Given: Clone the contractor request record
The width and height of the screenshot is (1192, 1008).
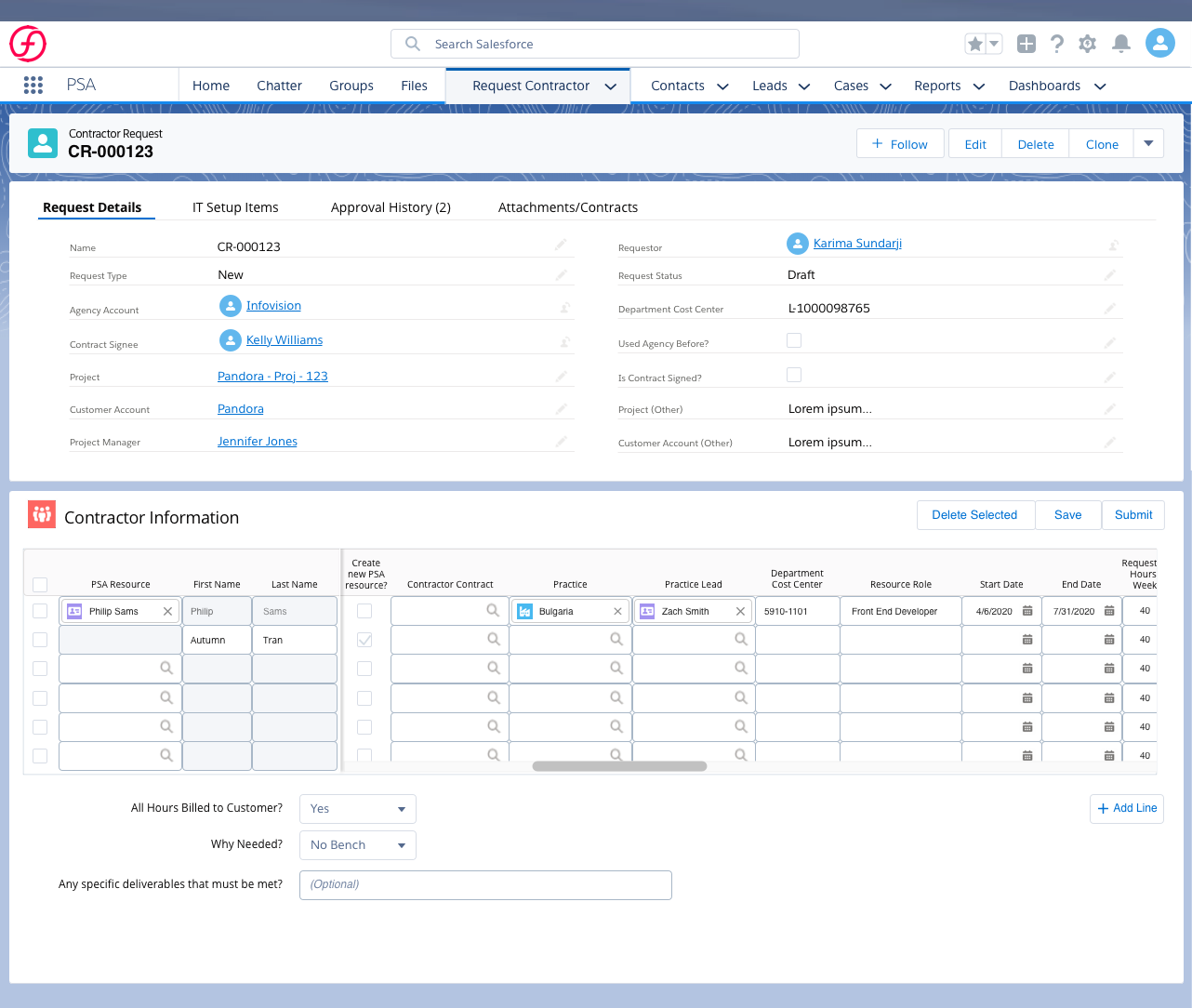Looking at the screenshot, I should (x=1102, y=143).
